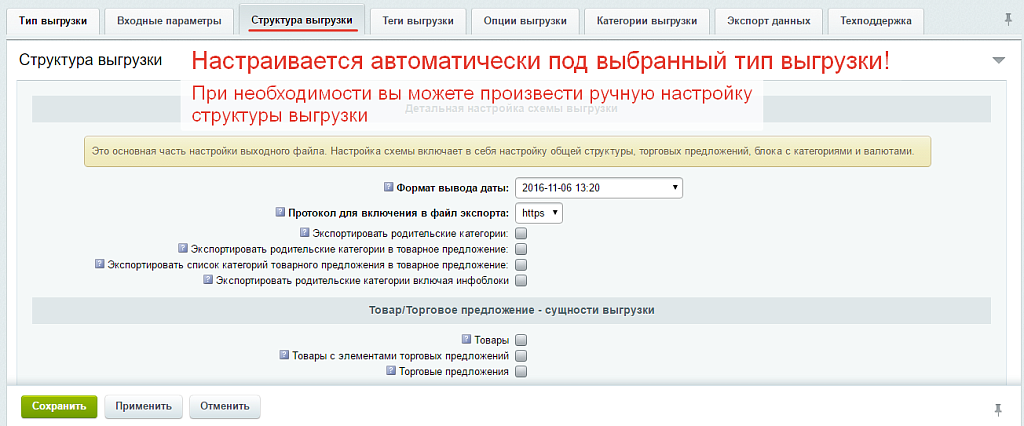The image size is (1024, 426).
Task: Click the help icon beside 'Протокол для включения в файл экспорта'
Action: point(281,212)
